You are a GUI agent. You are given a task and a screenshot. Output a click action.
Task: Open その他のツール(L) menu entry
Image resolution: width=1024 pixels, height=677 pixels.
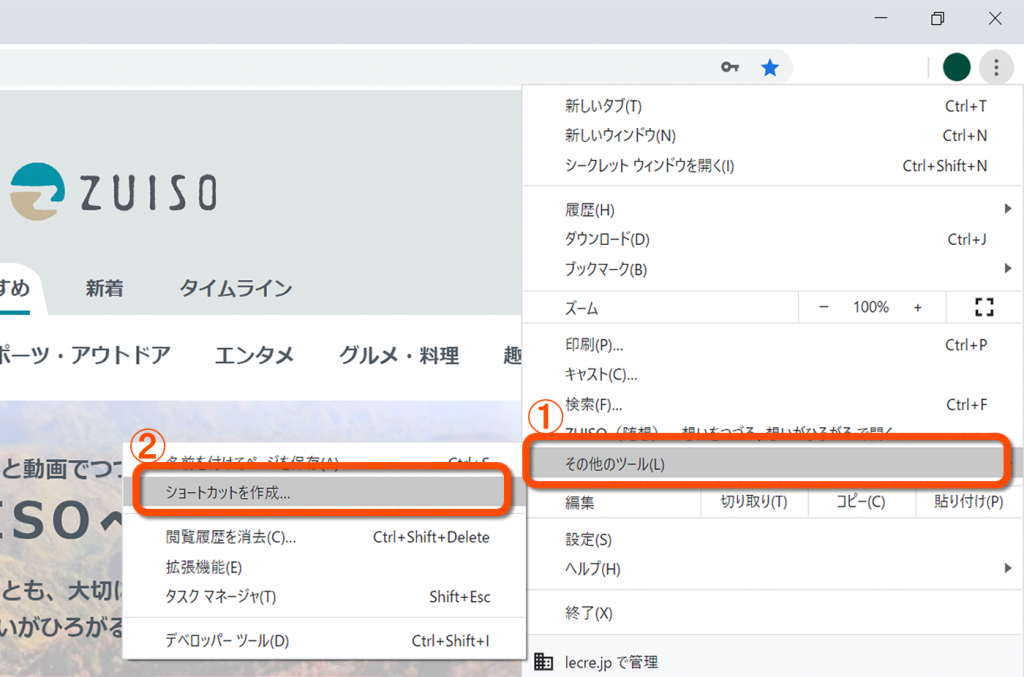(x=615, y=464)
